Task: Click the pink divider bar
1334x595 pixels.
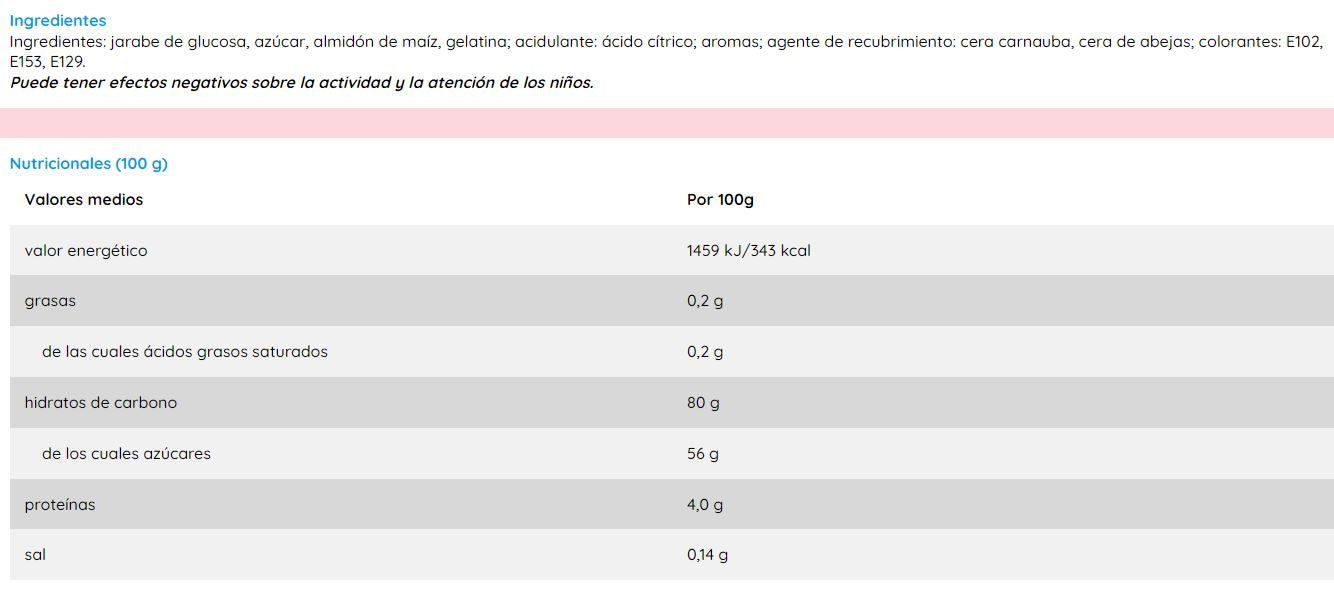Action: [x=667, y=123]
